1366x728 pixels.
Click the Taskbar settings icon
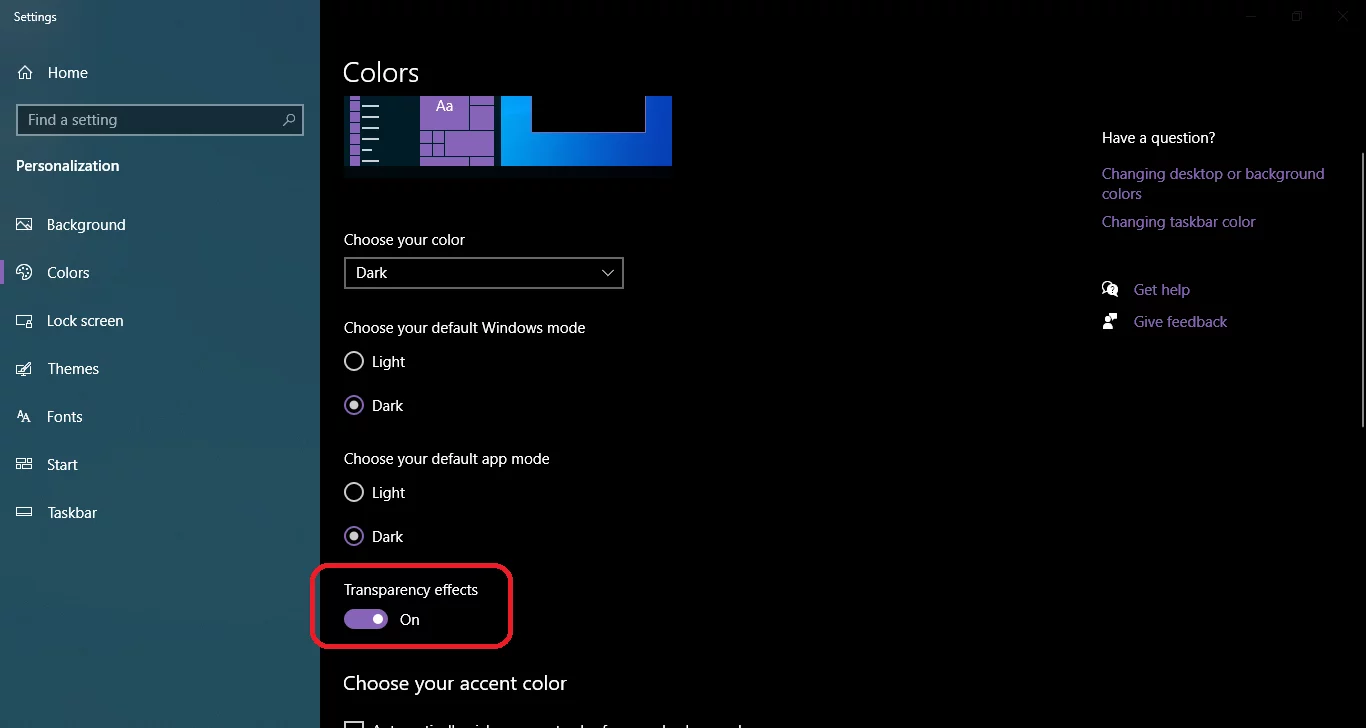point(26,513)
